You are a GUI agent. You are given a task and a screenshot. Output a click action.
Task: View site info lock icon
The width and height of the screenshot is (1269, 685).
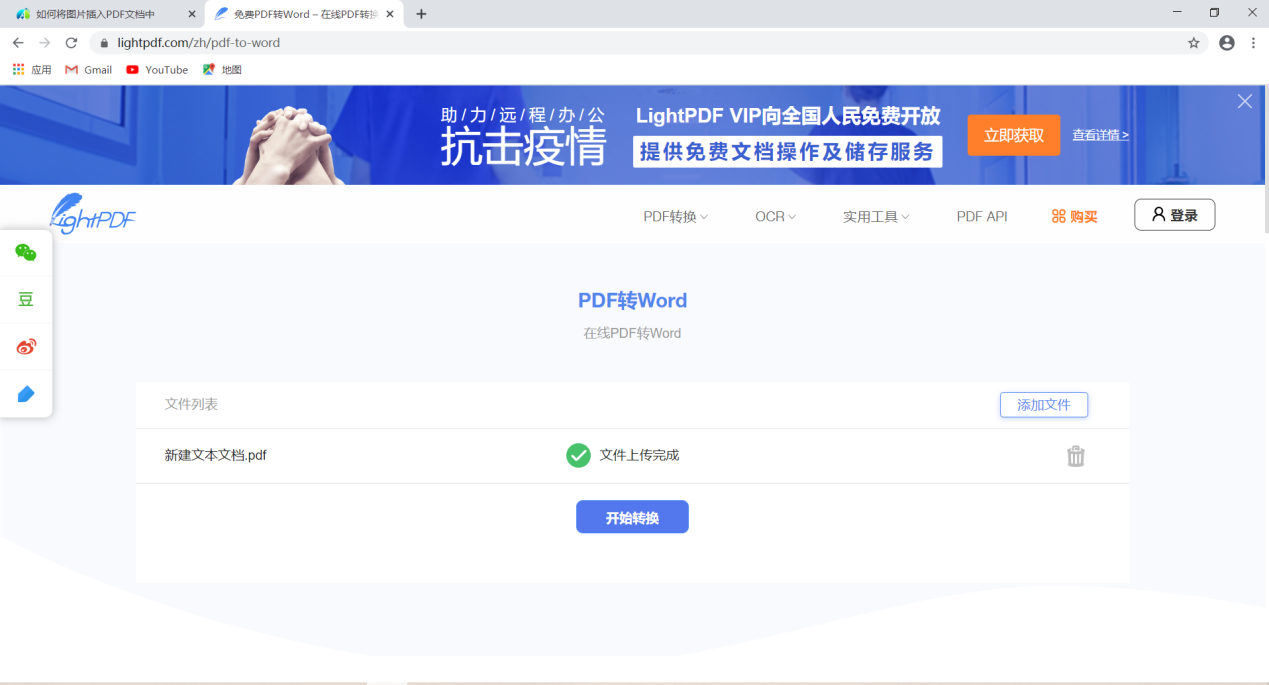coord(104,43)
